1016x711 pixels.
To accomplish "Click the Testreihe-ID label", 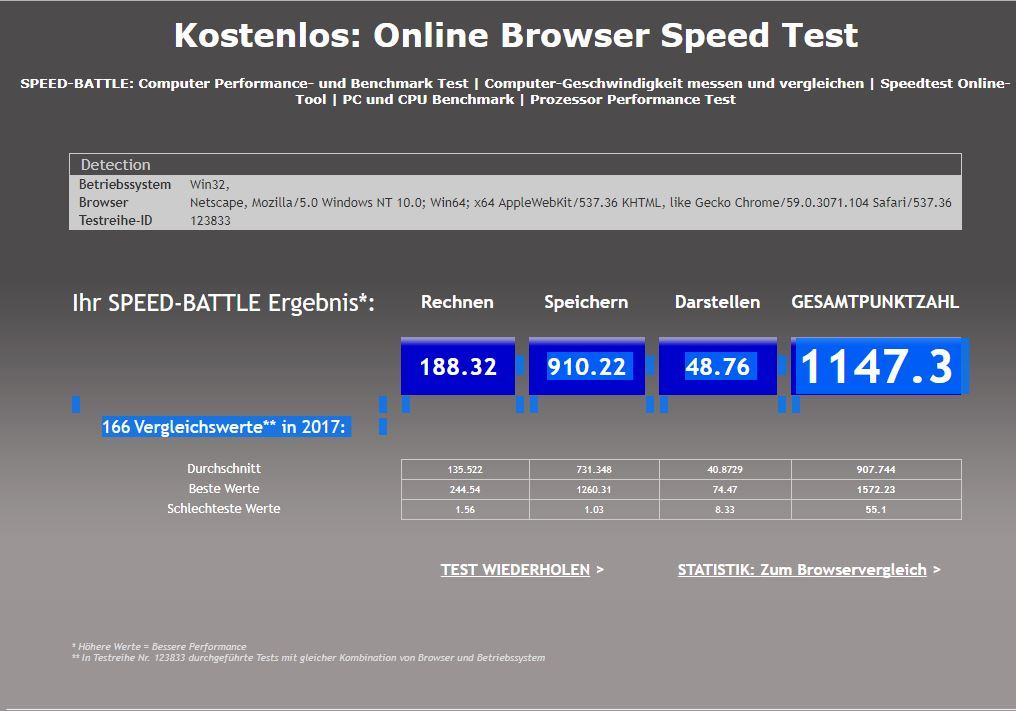I will pyautogui.click(x=115, y=220).
